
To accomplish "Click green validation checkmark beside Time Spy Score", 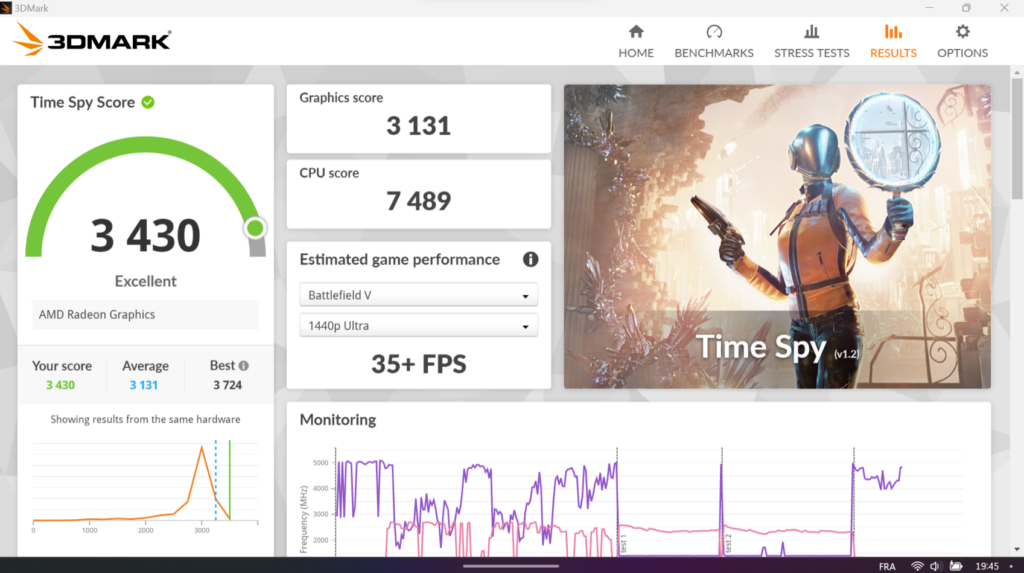I will pyautogui.click(x=148, y=102).
